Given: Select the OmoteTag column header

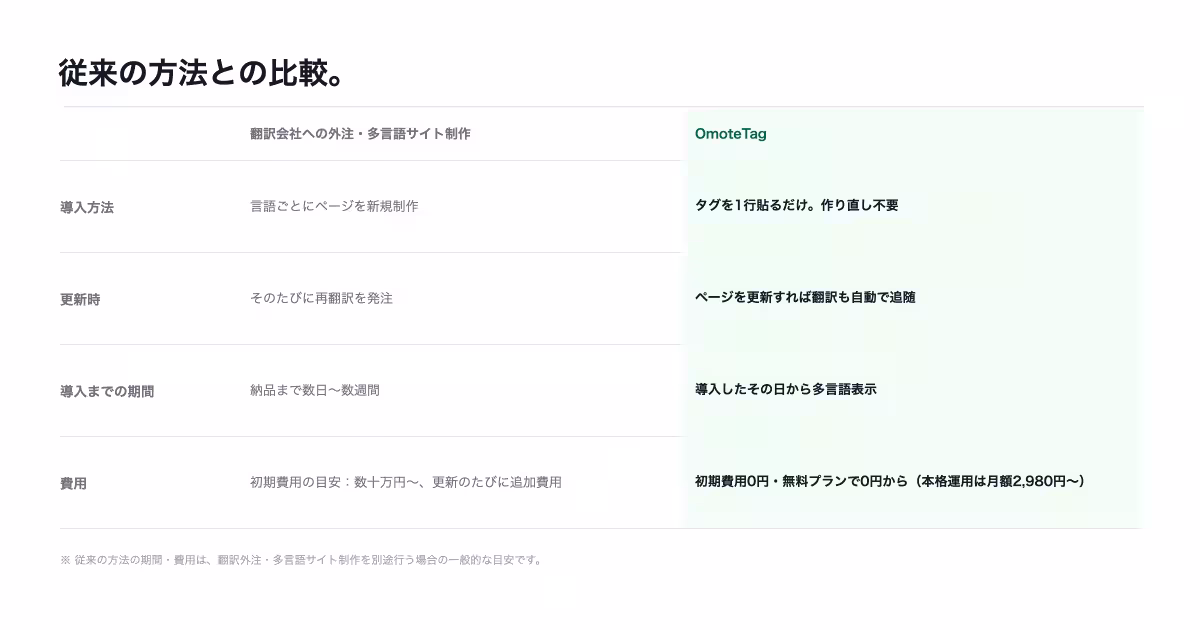Looking at the screenshot, I should click(x=731, y=133).
